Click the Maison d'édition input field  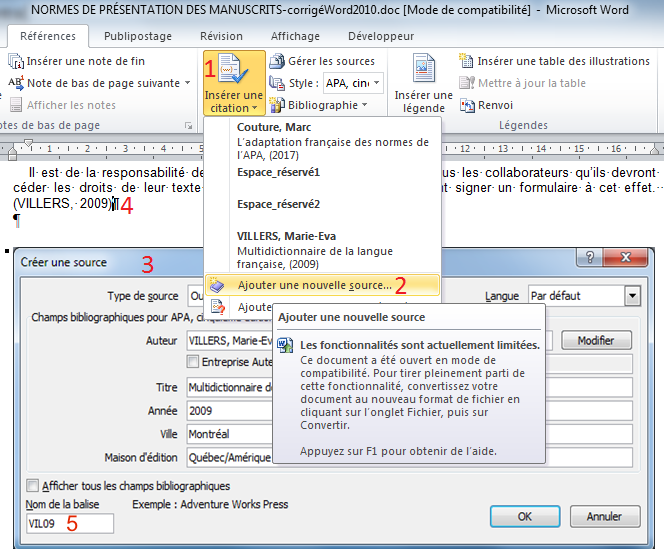[x=229, y=457]
